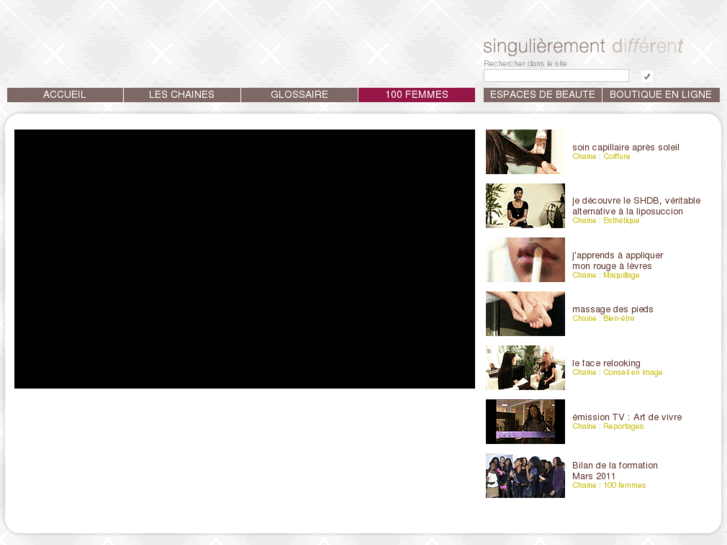Open the 'Chaîne : Reportages' channel link
Screen dimensions: 727x545
[x=608, y=426]
